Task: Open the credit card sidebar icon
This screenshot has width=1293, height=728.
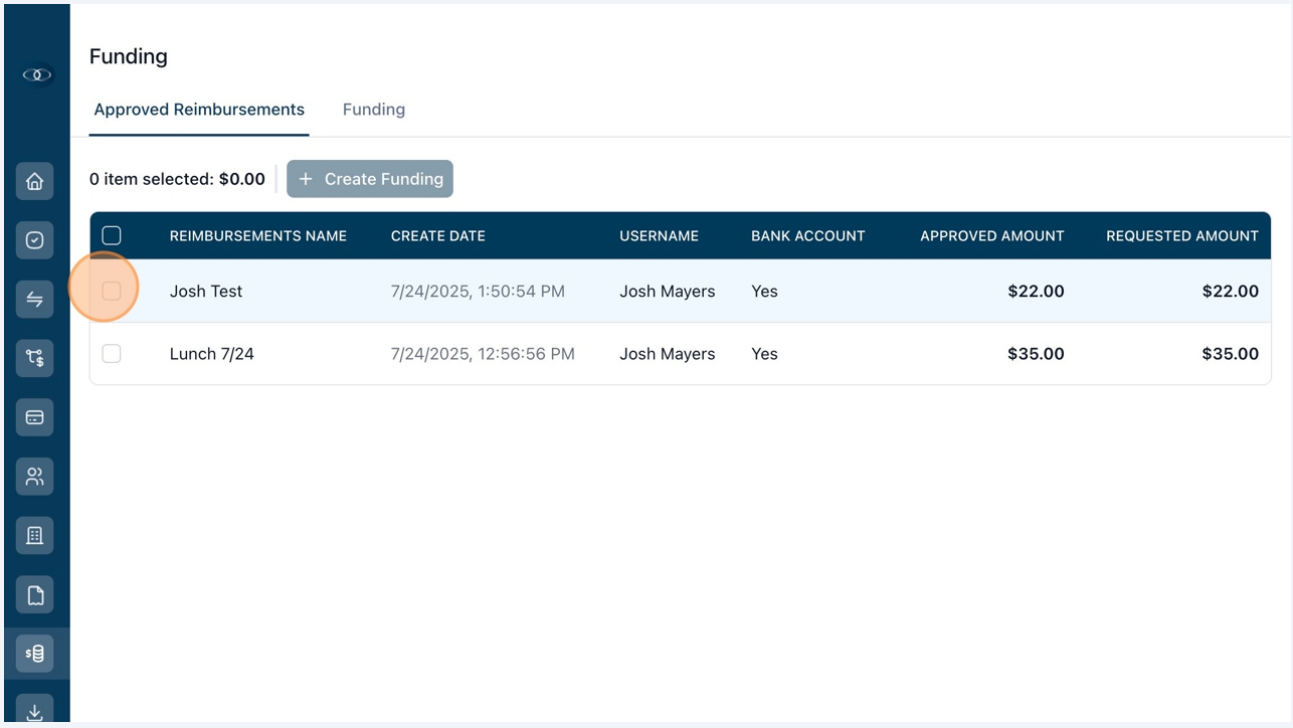Action: coord(35,417)
